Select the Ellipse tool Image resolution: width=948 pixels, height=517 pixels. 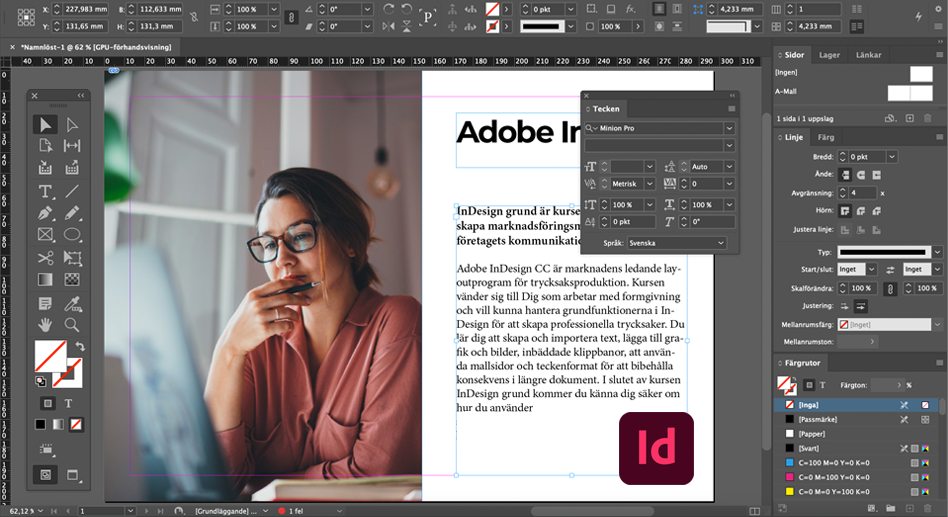click(x=72, y=235)
